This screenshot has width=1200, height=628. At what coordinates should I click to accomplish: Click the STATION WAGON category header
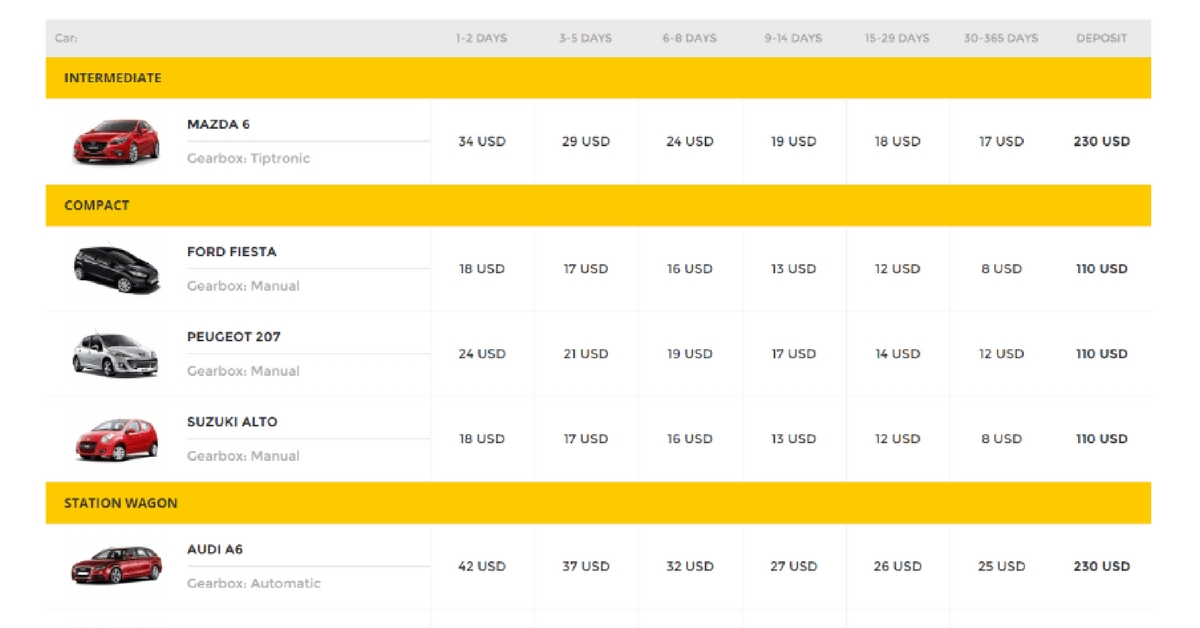(x=120, y=503)
